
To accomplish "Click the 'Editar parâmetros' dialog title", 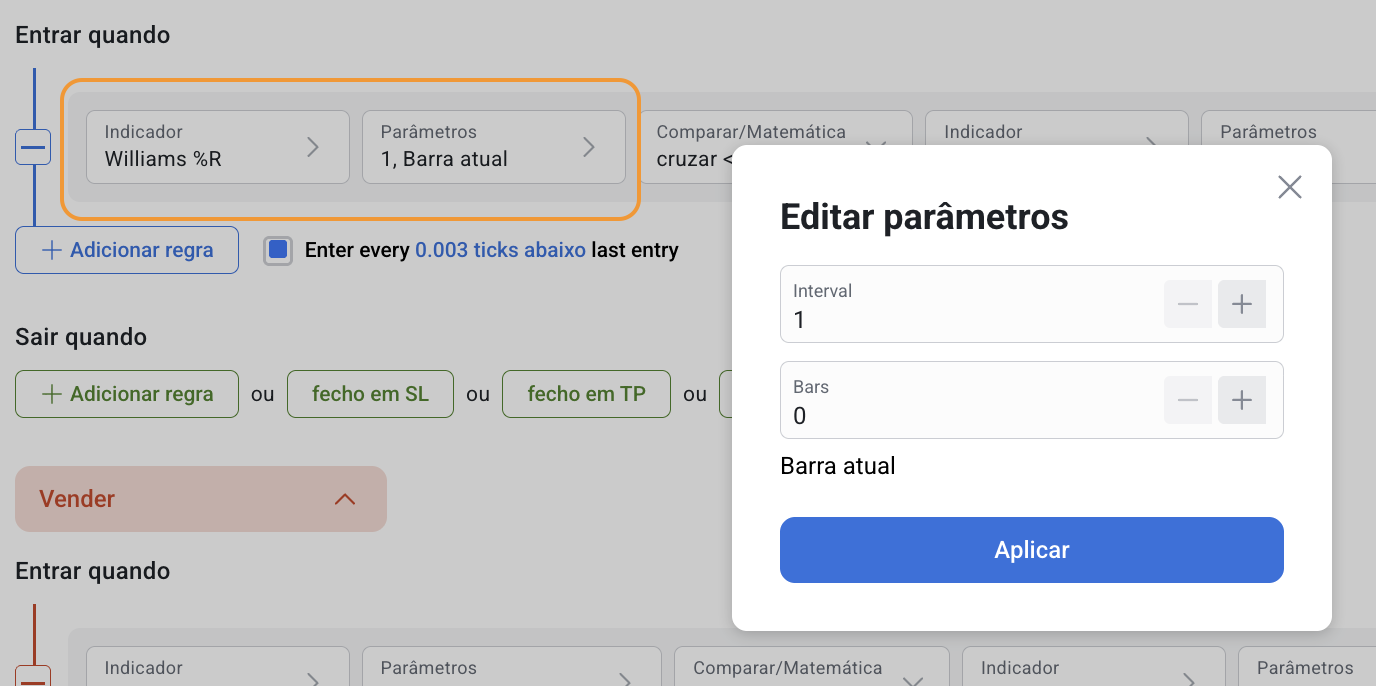I will [x=924, y=217].
